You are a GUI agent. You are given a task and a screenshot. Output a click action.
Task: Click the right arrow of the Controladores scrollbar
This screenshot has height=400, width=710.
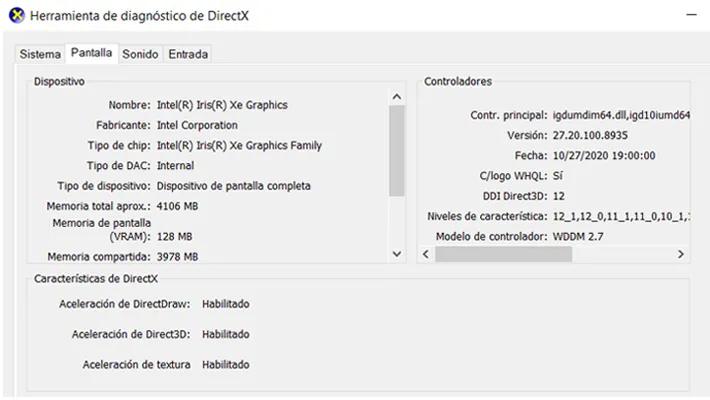tap(681, 255)
